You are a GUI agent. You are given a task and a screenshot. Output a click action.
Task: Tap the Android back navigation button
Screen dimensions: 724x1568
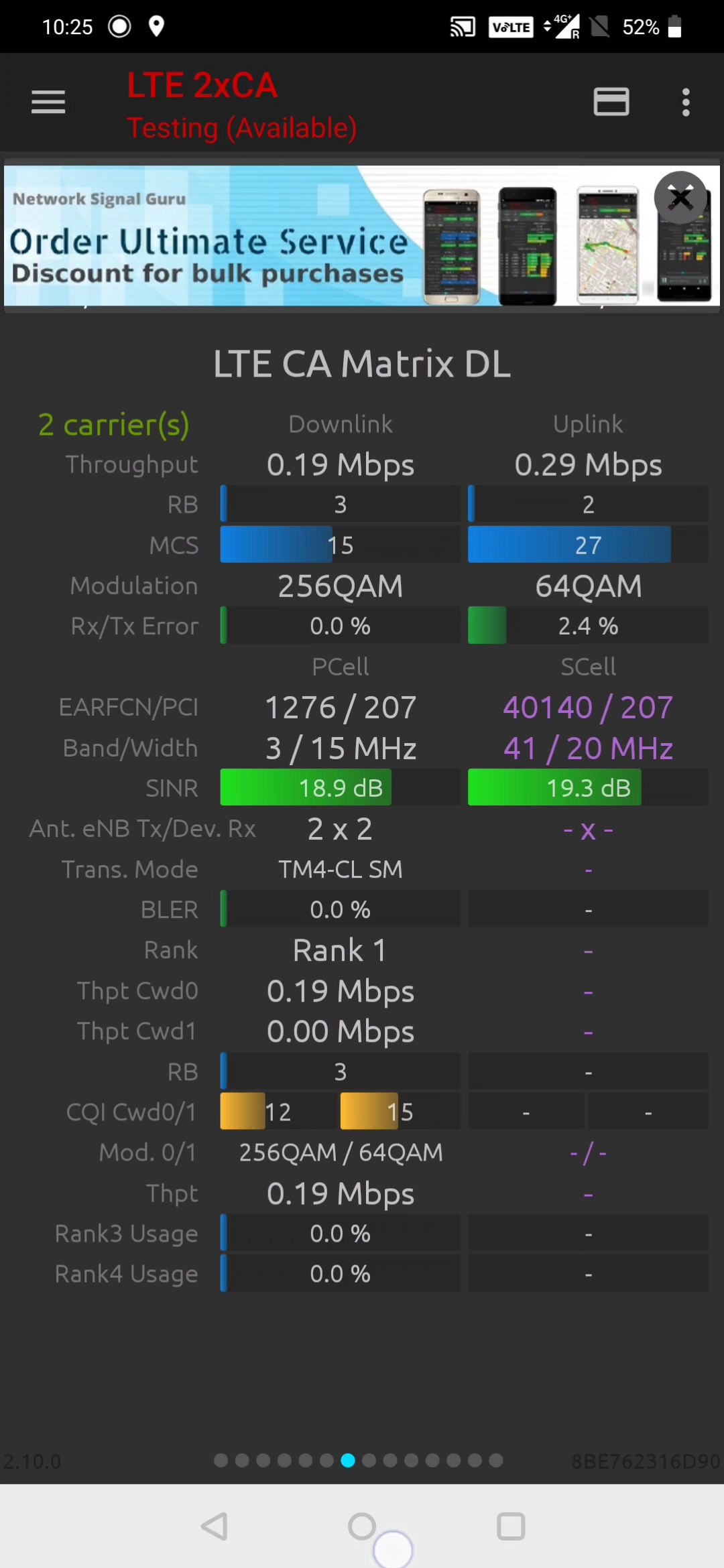click(215, 1526)
